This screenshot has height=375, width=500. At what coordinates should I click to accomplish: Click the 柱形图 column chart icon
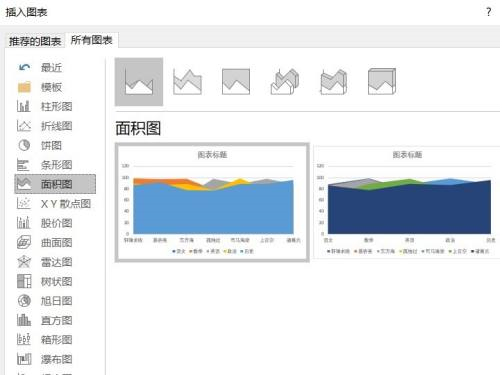tap(24, 107)
